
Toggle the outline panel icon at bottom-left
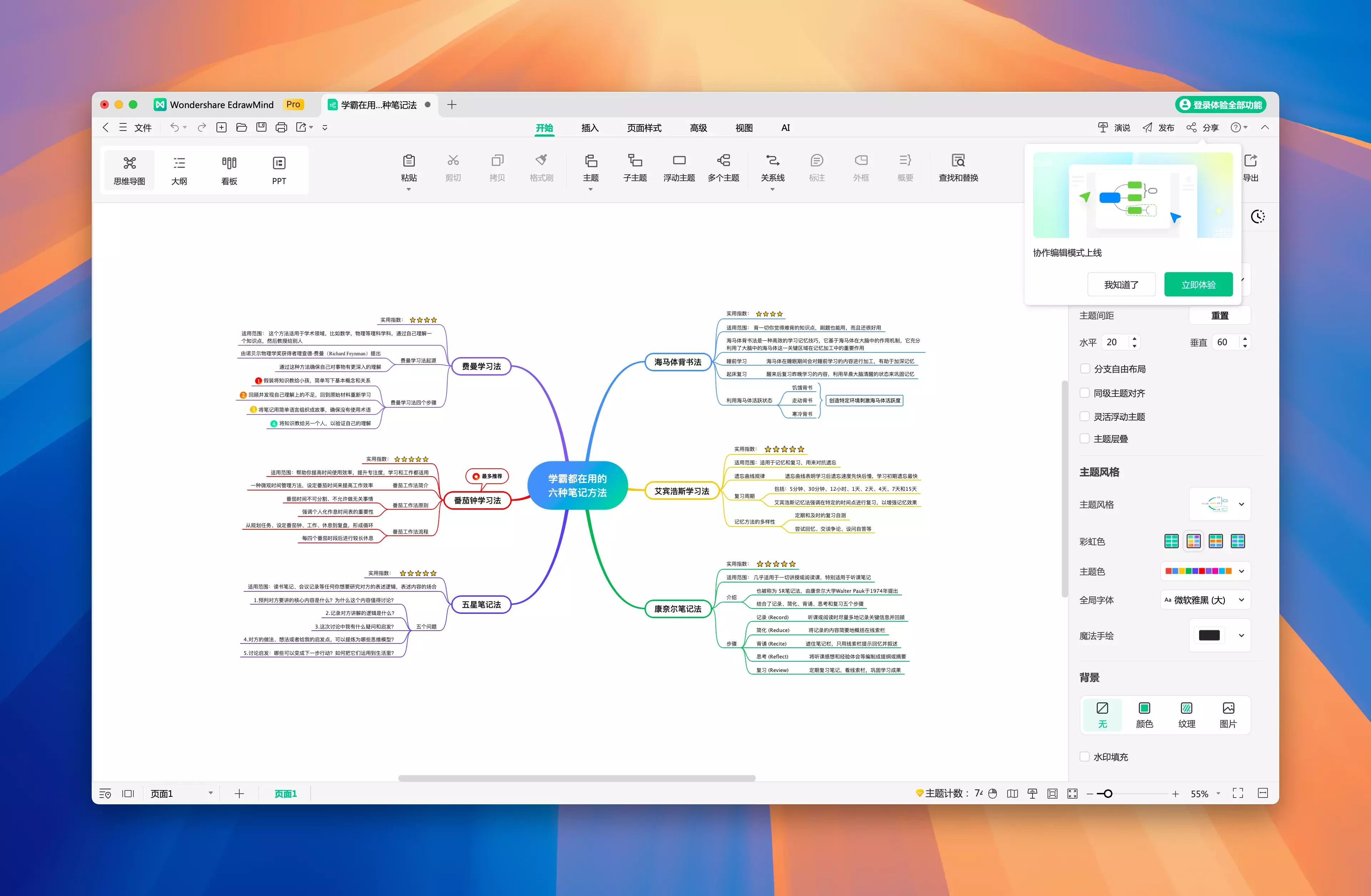(105, 793)
